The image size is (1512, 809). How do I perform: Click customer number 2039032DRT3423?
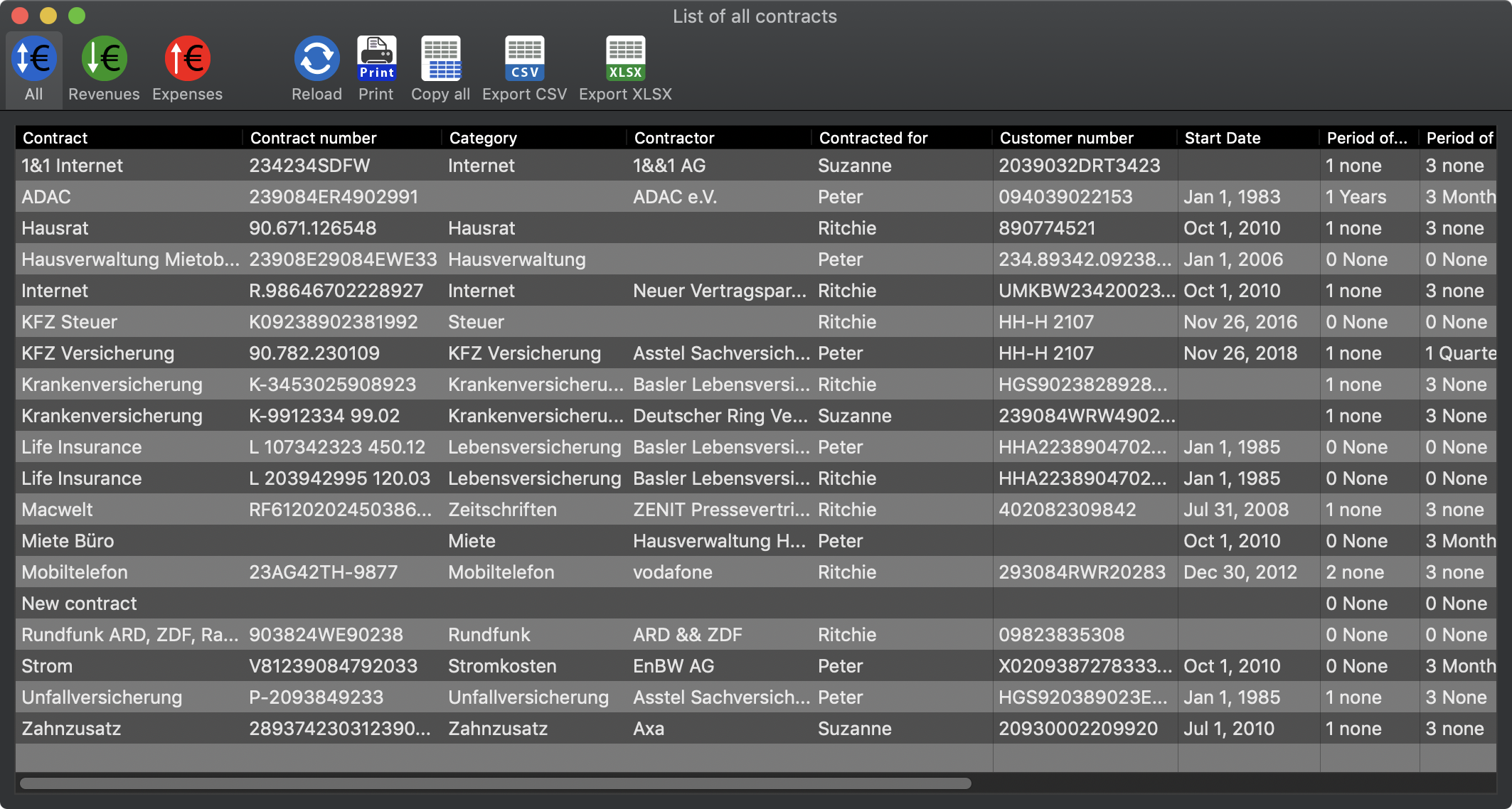pos(1080,166)
